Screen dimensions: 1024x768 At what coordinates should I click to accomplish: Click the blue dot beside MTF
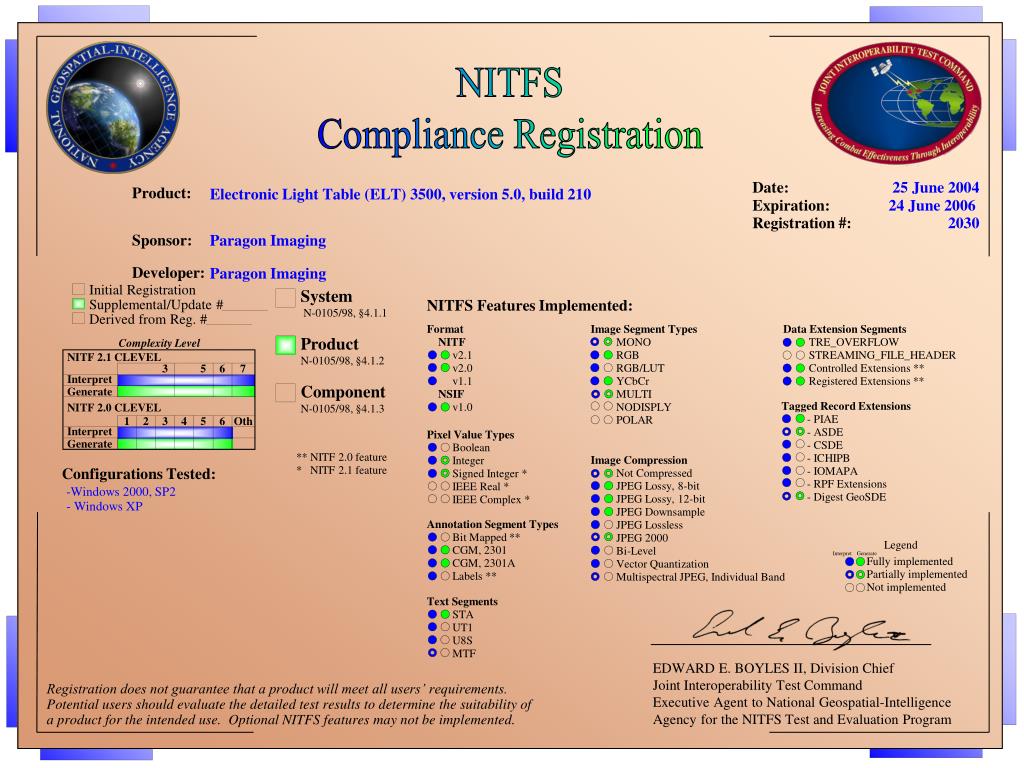(432, 652)
